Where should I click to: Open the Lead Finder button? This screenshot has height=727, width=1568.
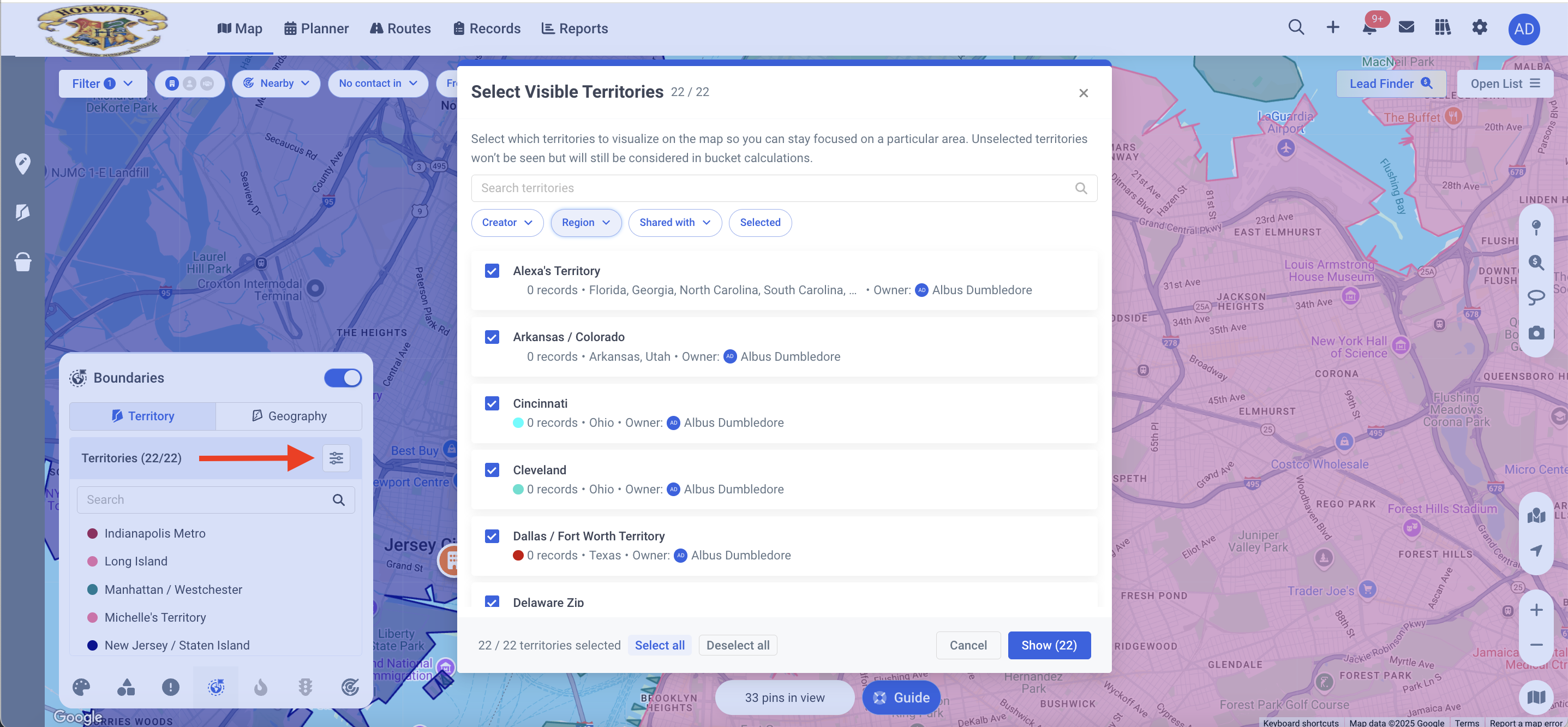pyautogui.click(x=1390, y=84)
